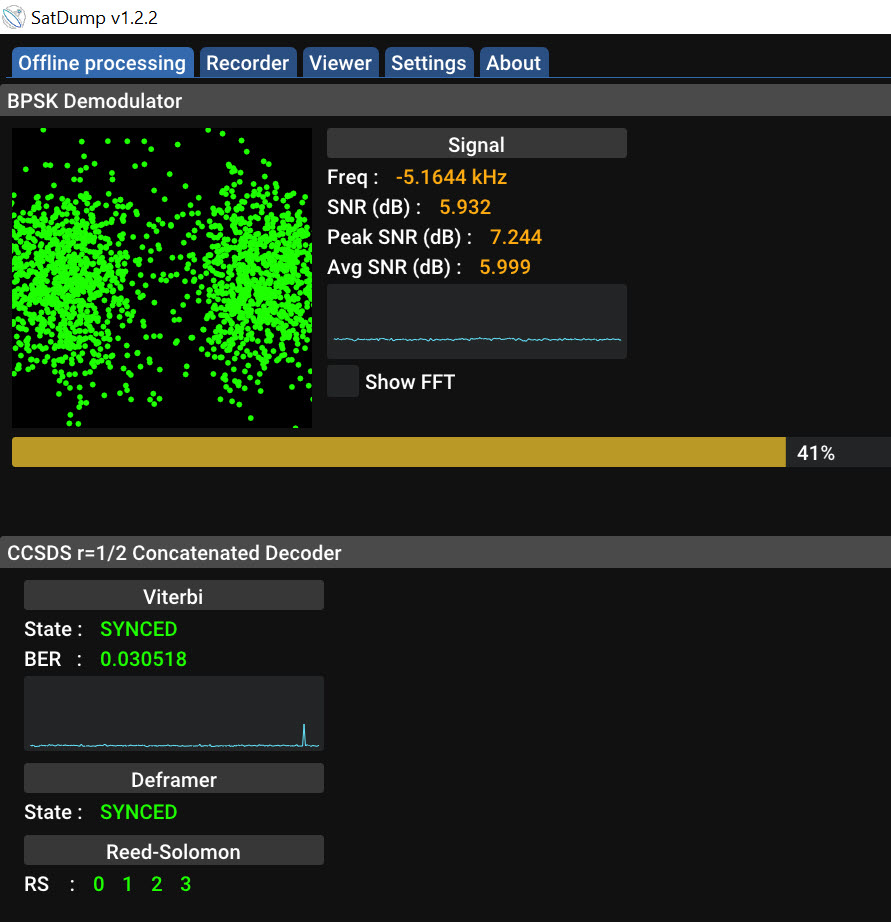Click the frequency value -5.1644 kHz
This screenshot has width=891, height=922.
(451, 177)
